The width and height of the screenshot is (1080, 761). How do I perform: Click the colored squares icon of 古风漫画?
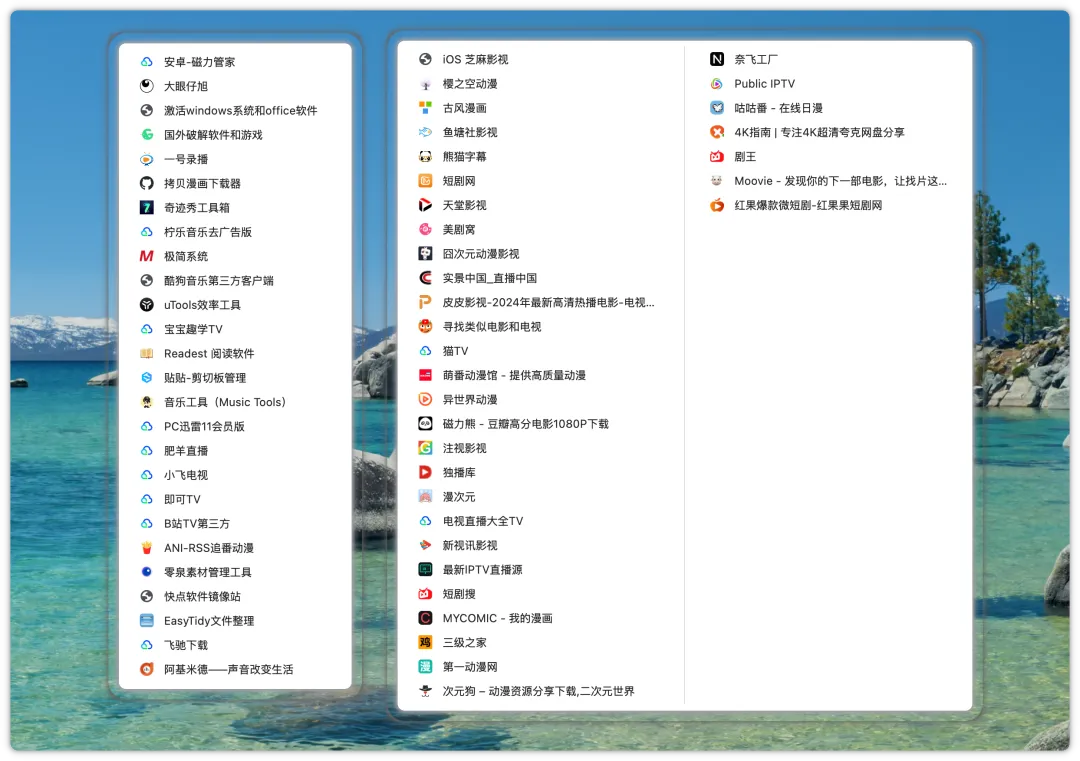[x=426, y=108]
